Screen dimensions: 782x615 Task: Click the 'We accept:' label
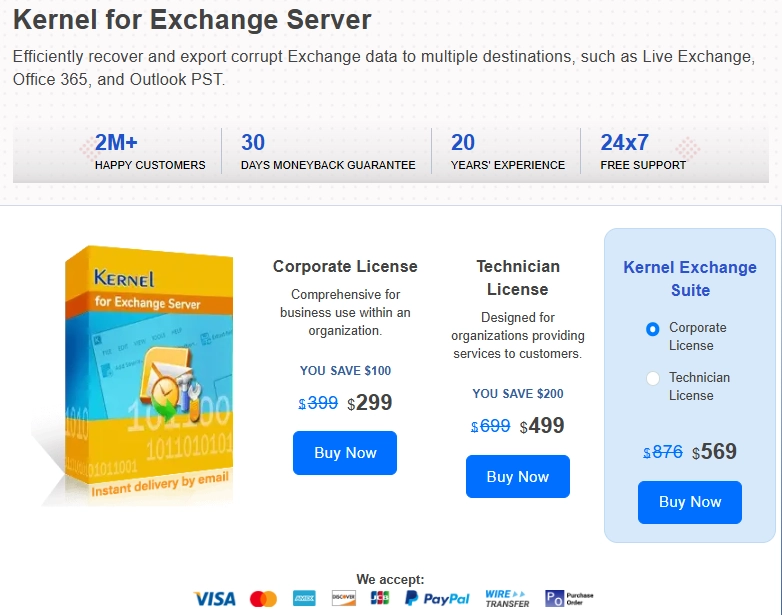(390, 579)
